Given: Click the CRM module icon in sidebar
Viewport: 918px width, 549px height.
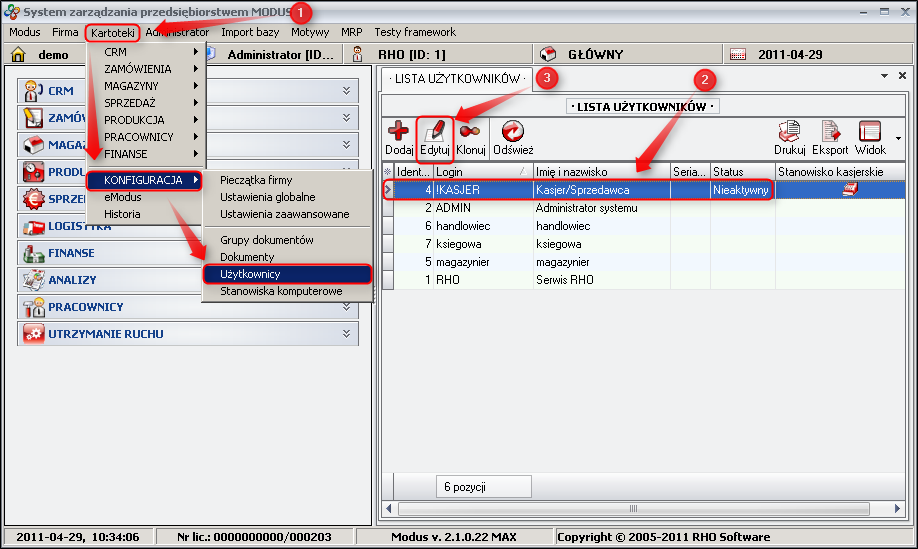Looking at the screenshot, I should point(33,91).
